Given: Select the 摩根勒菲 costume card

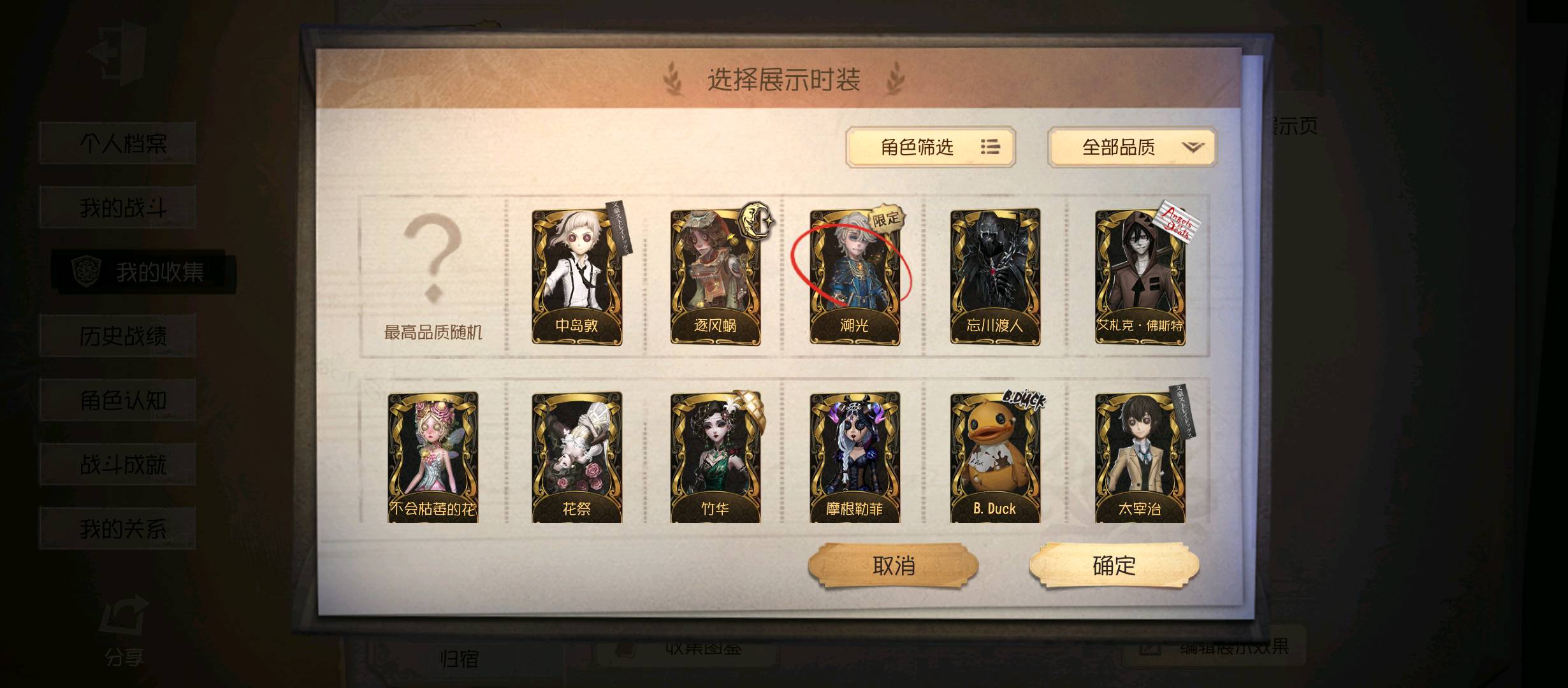Looking at the screenshot, I should (855, 457).
